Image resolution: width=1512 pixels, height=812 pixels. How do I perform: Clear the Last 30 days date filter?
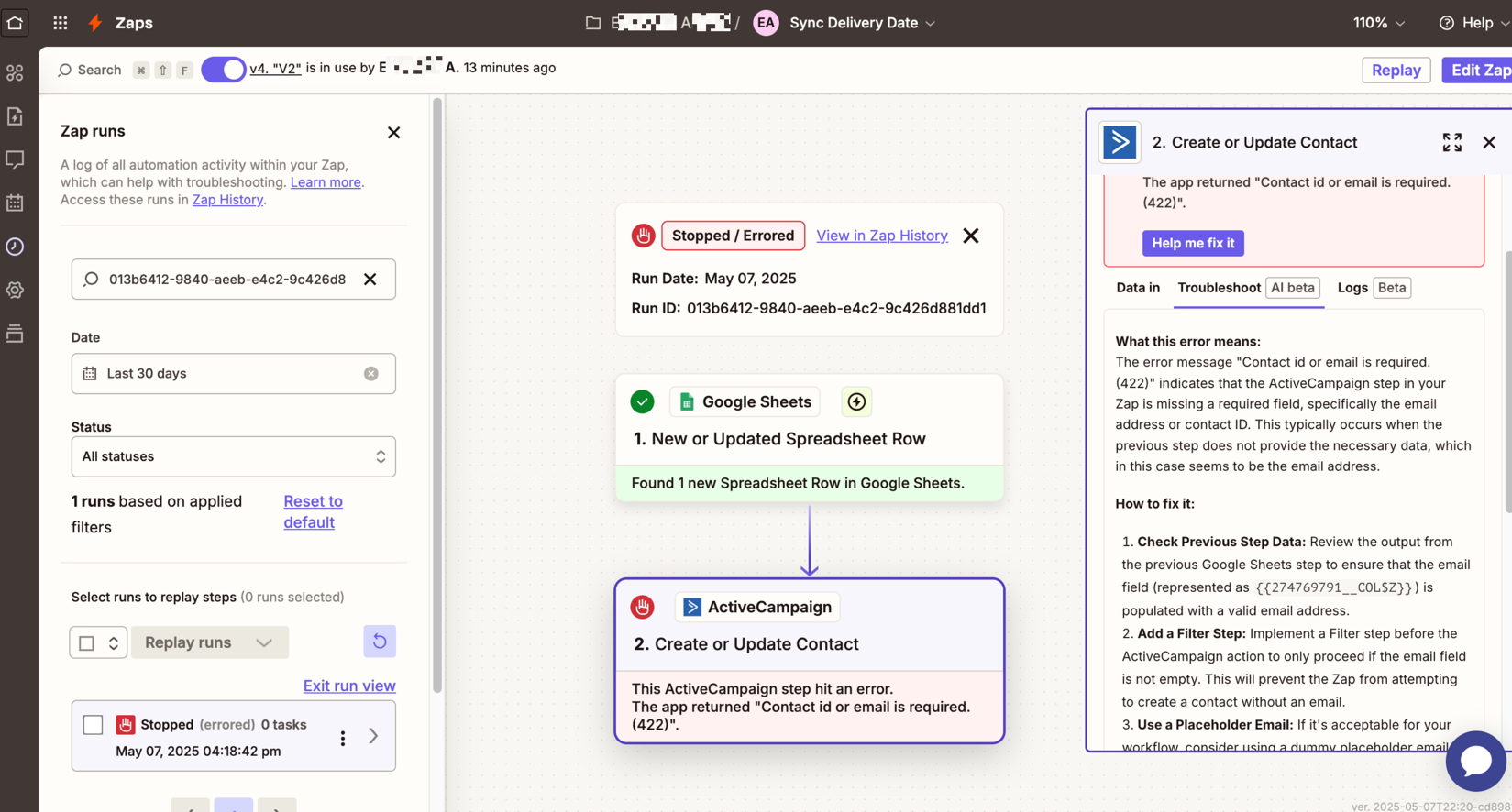click(x=371, y=374)
